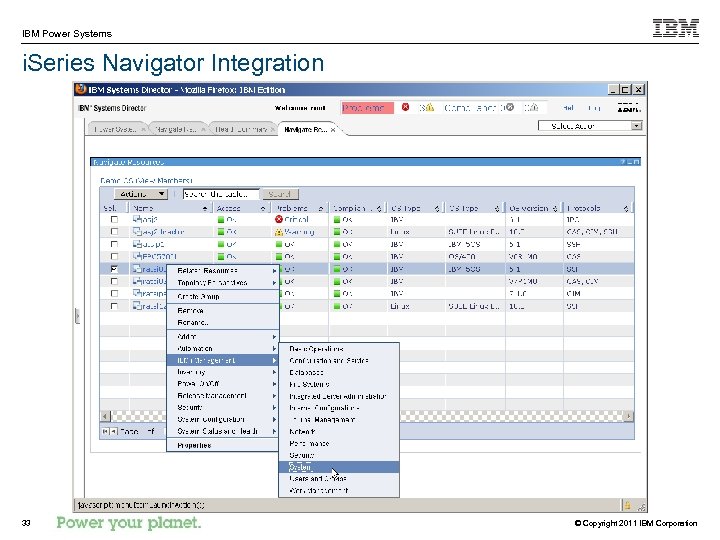Image resolution: width=720 pixels, height=540 pixels.
Task: Open the name link in the Critical row
Action: coord(150,220)
